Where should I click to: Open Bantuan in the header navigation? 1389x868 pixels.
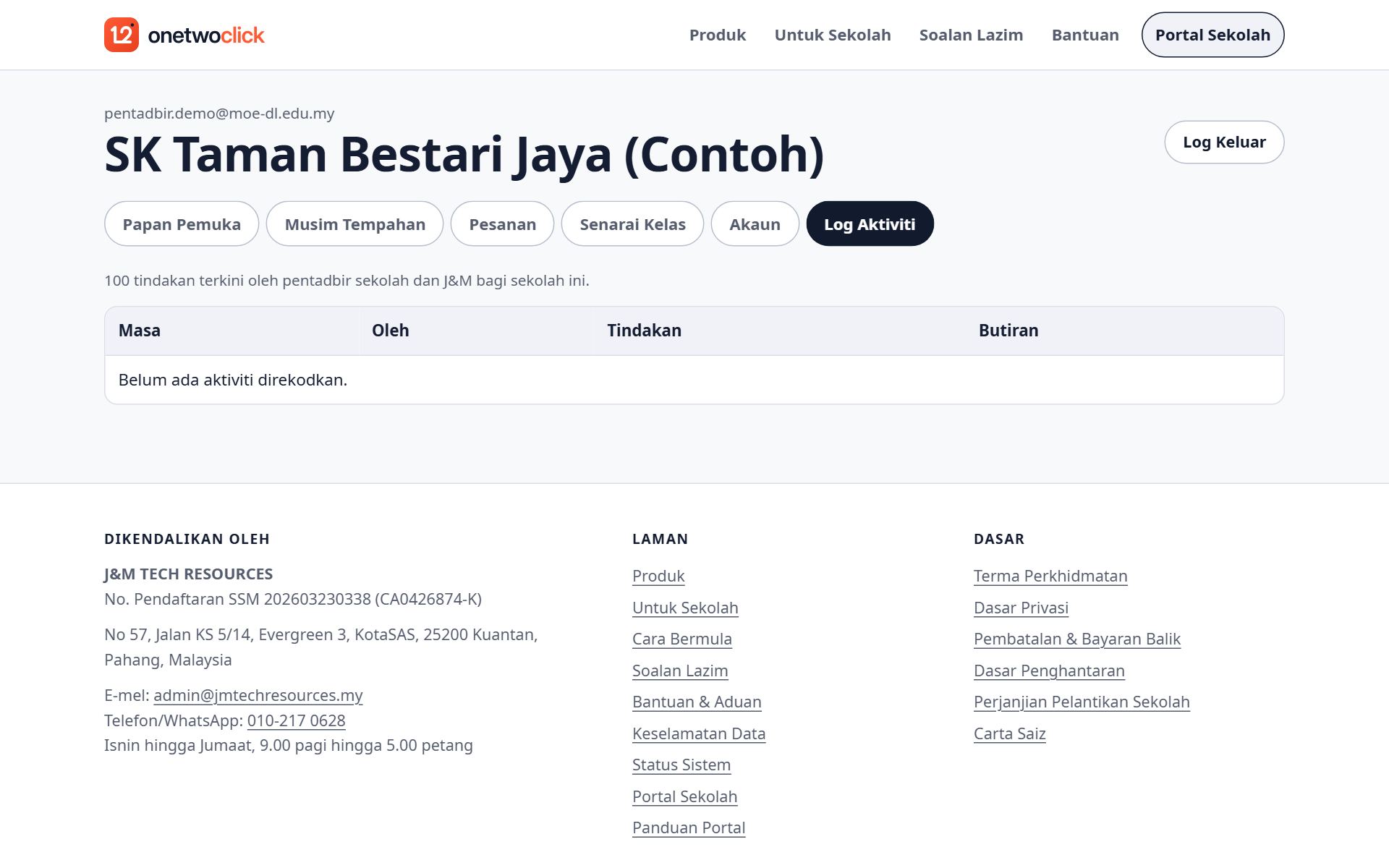point(1085,35)
